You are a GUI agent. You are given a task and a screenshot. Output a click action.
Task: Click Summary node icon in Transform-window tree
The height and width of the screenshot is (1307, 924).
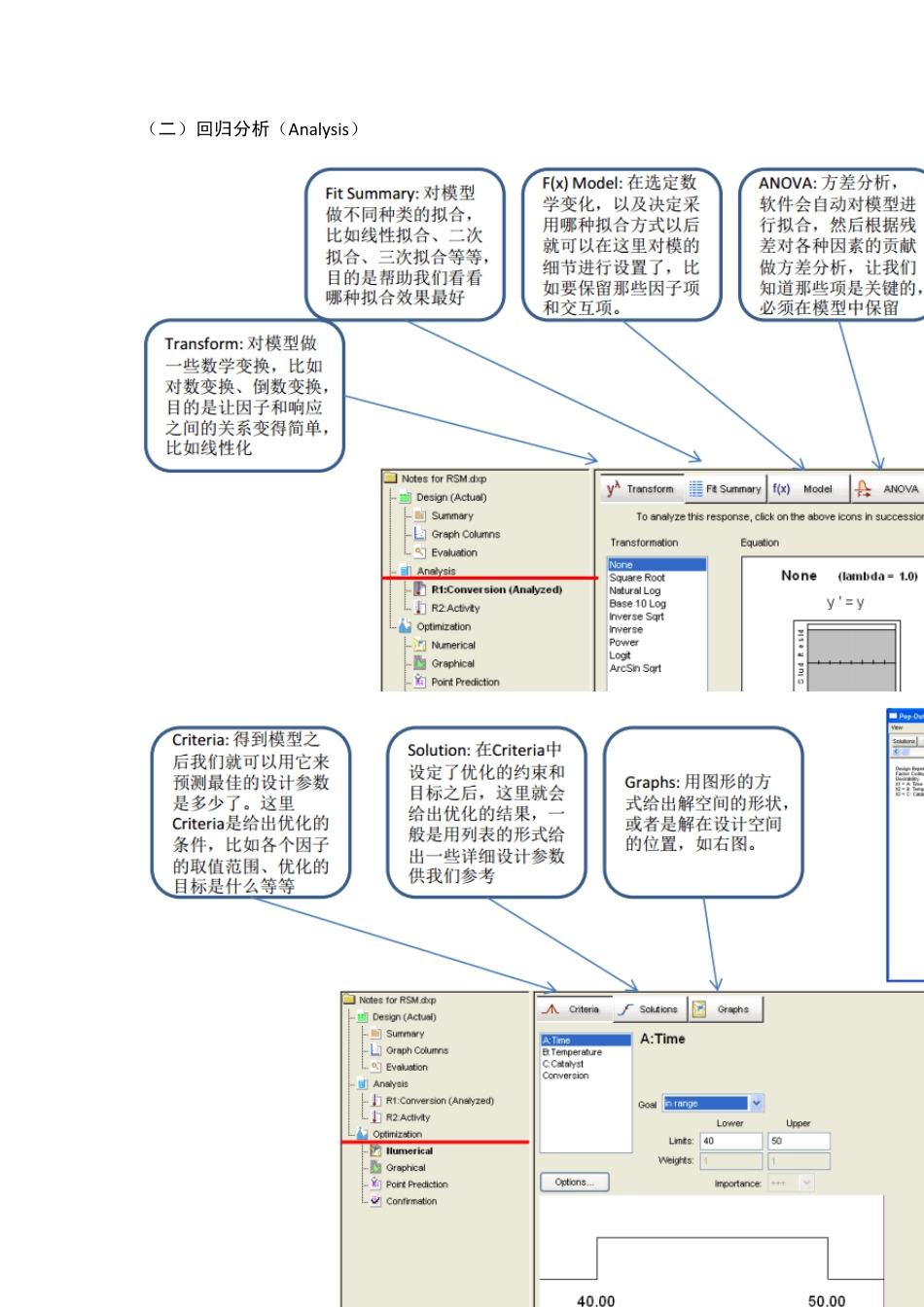point(420,515)
